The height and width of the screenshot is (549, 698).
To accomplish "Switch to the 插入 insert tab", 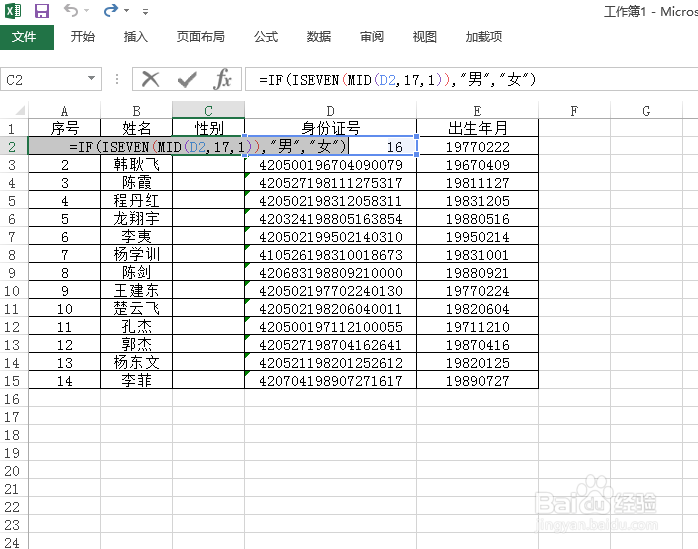I will pos(135,37).
